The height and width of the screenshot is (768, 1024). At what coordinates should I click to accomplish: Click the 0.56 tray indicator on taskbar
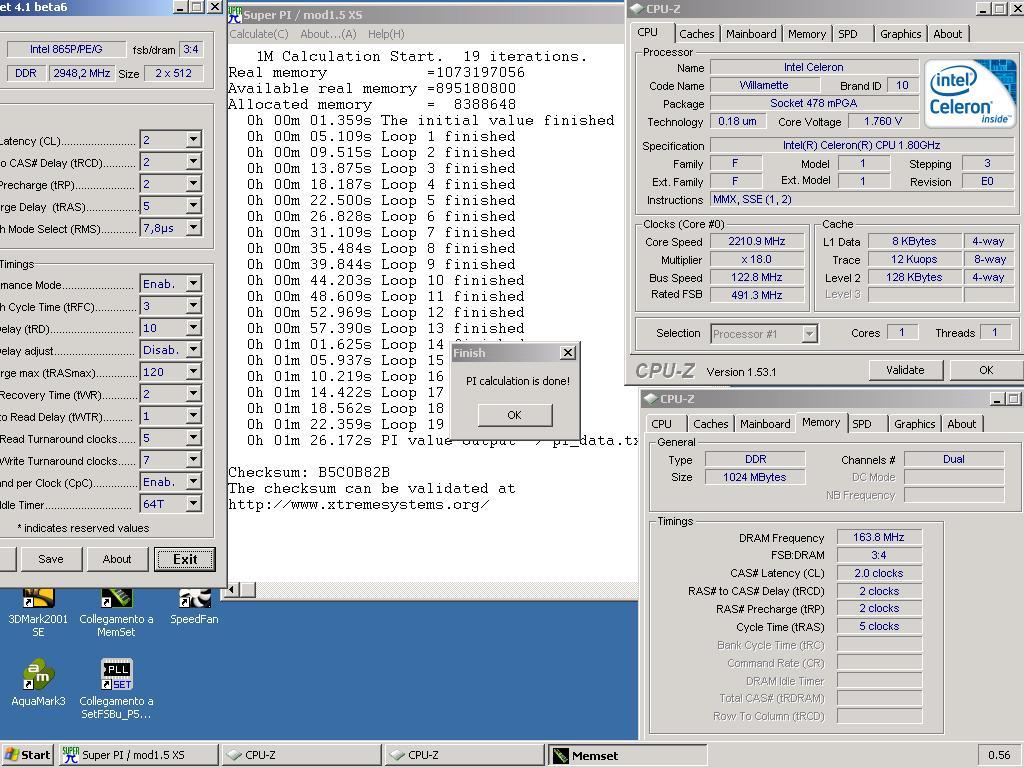coord(999,755)
